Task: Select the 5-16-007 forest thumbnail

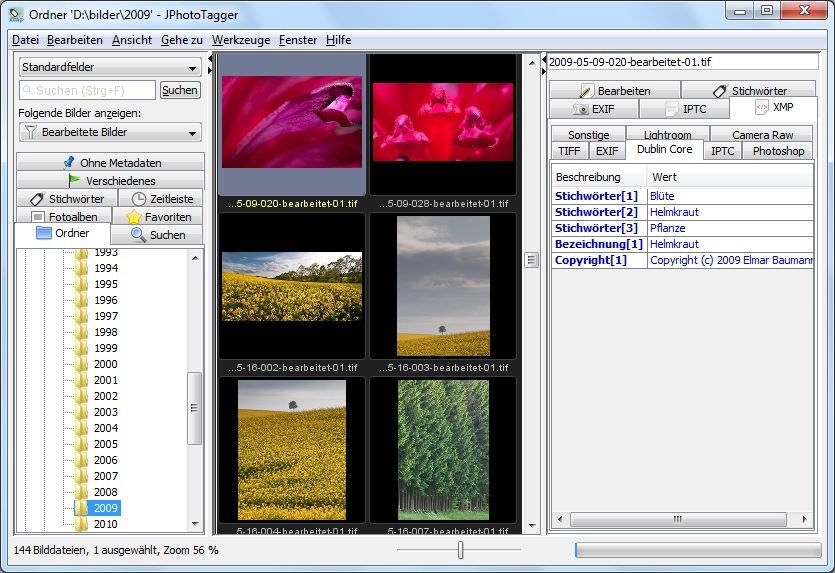Action: 442,450
